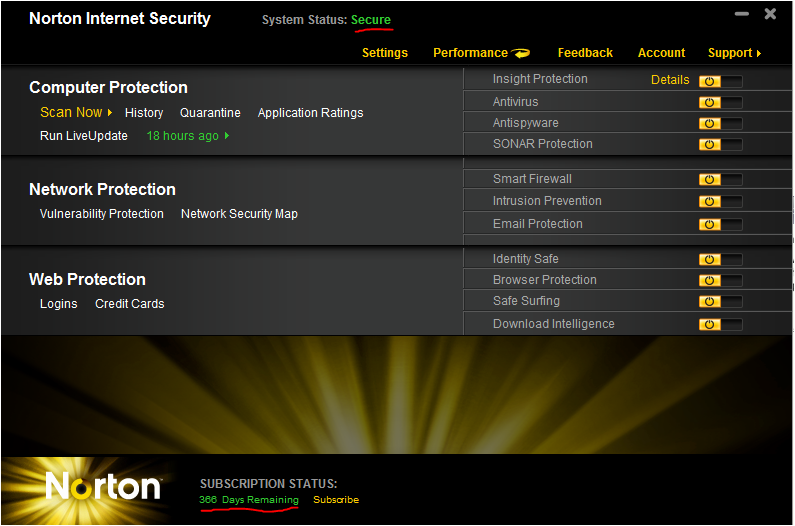The image size is (795, 526).
Task: Open Account menu
Action: point(661,53)
